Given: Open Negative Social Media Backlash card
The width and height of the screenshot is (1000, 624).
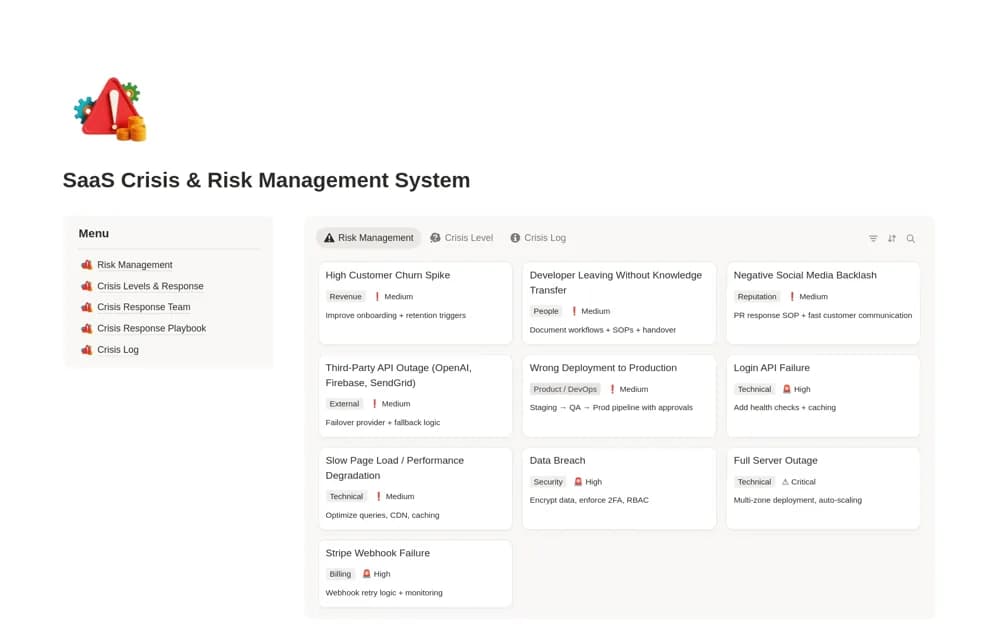Looking at the screenshot, I should (x=823, y=303).
